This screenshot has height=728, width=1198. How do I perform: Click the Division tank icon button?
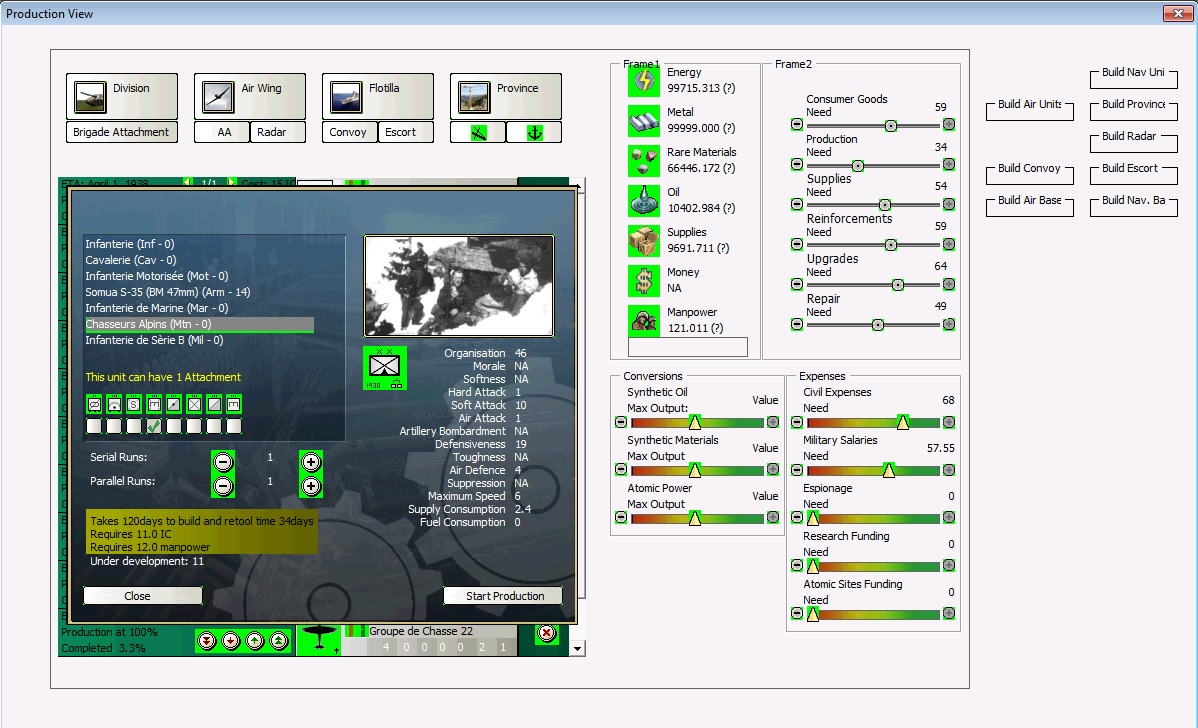click(x=90, y=97)
